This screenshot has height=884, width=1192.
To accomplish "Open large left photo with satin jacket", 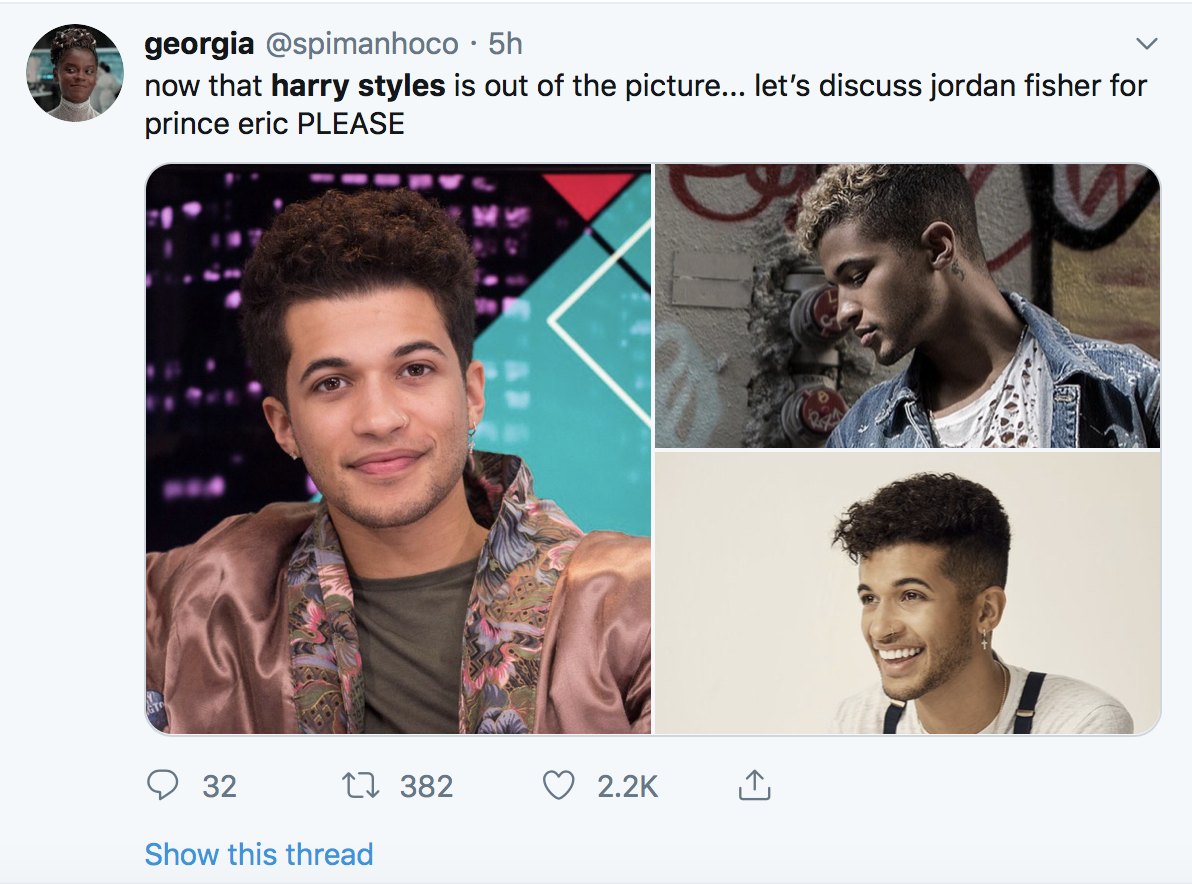I will pos(399,449).
